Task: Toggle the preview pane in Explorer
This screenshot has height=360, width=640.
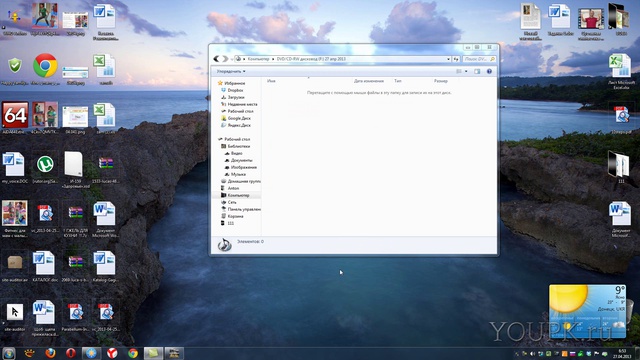Action: coord(477,71)
